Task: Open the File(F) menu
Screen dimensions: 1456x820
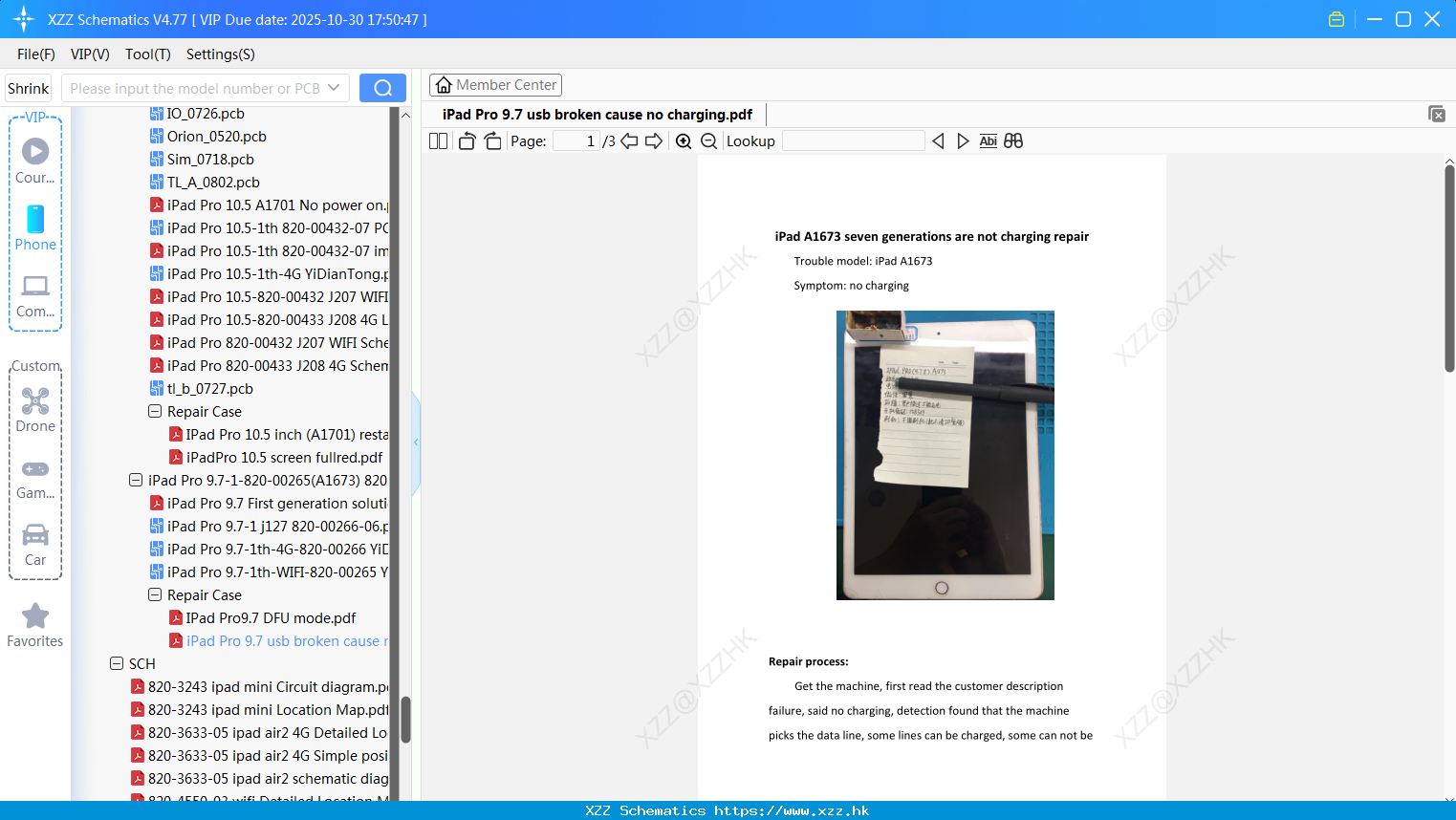Action: click(36, 54)
